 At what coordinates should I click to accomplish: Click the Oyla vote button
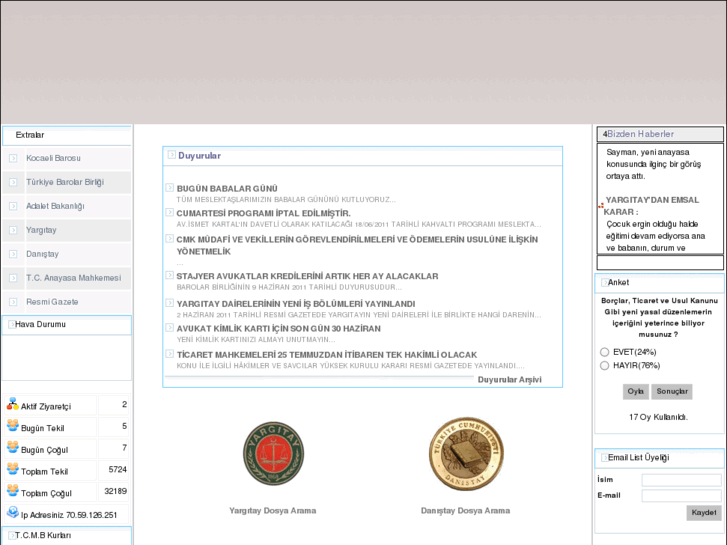point(636,391)
